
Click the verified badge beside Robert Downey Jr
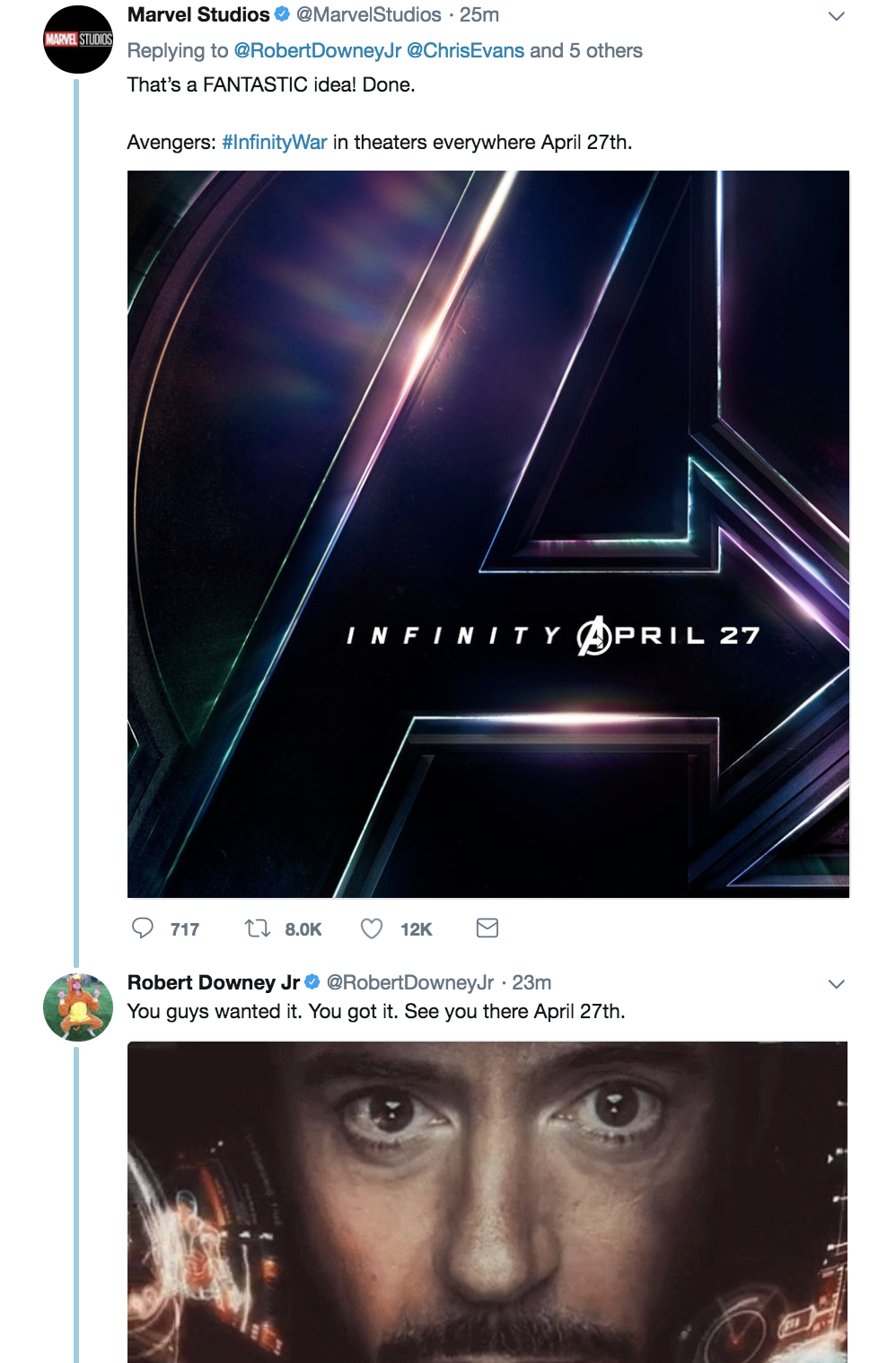point(312,982)
